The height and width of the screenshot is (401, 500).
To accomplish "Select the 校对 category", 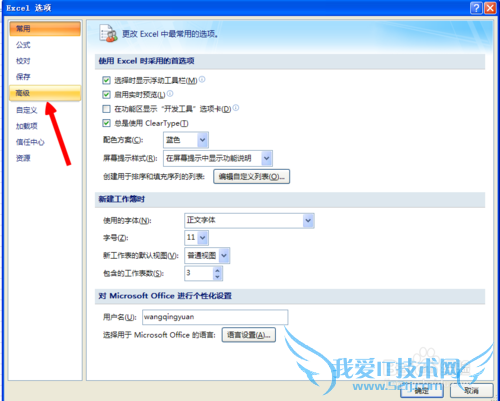I will (45, 61).
